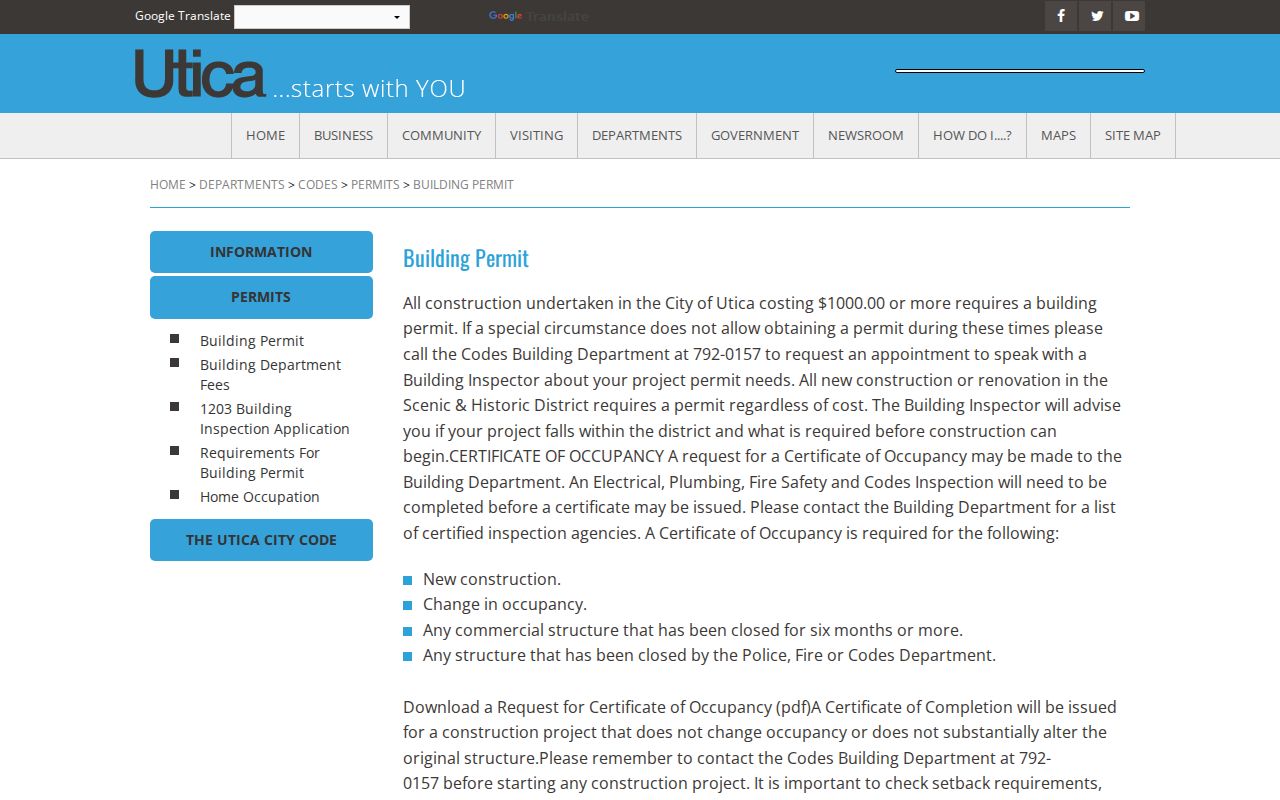This screenshot has height=800, width=1280.
Task: Open the GOVERNMENT menu
Action: pos(755,136)
